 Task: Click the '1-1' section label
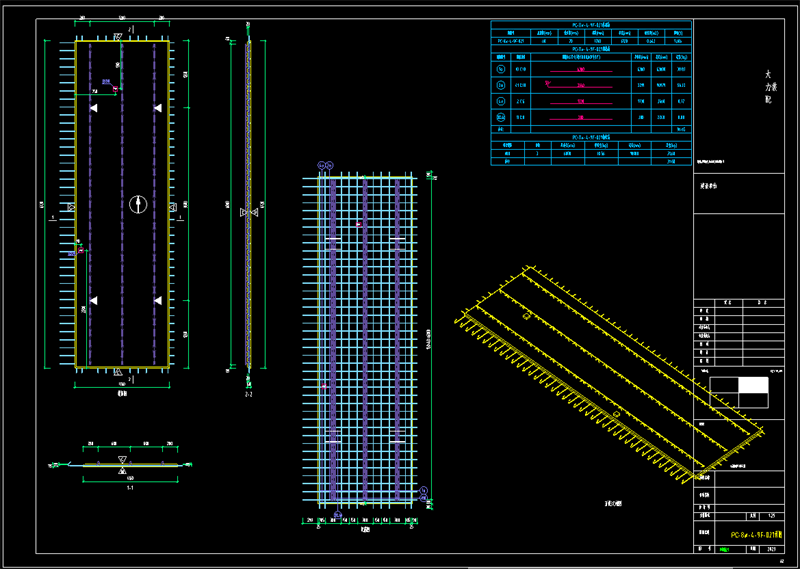pyautogui.click(x=130, y=488)
